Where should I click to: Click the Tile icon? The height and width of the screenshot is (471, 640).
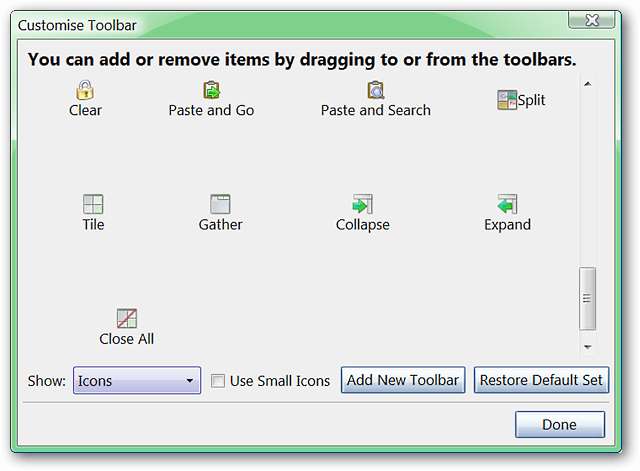point(93,204)
